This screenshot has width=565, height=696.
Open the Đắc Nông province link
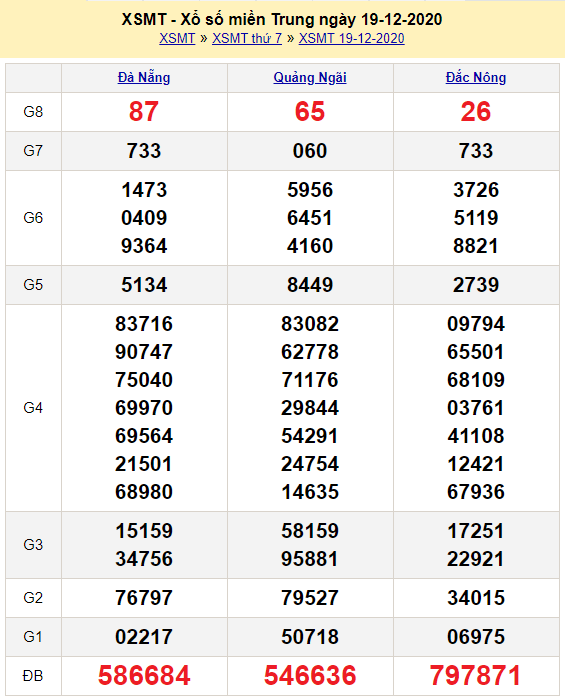tap(476, 78)
